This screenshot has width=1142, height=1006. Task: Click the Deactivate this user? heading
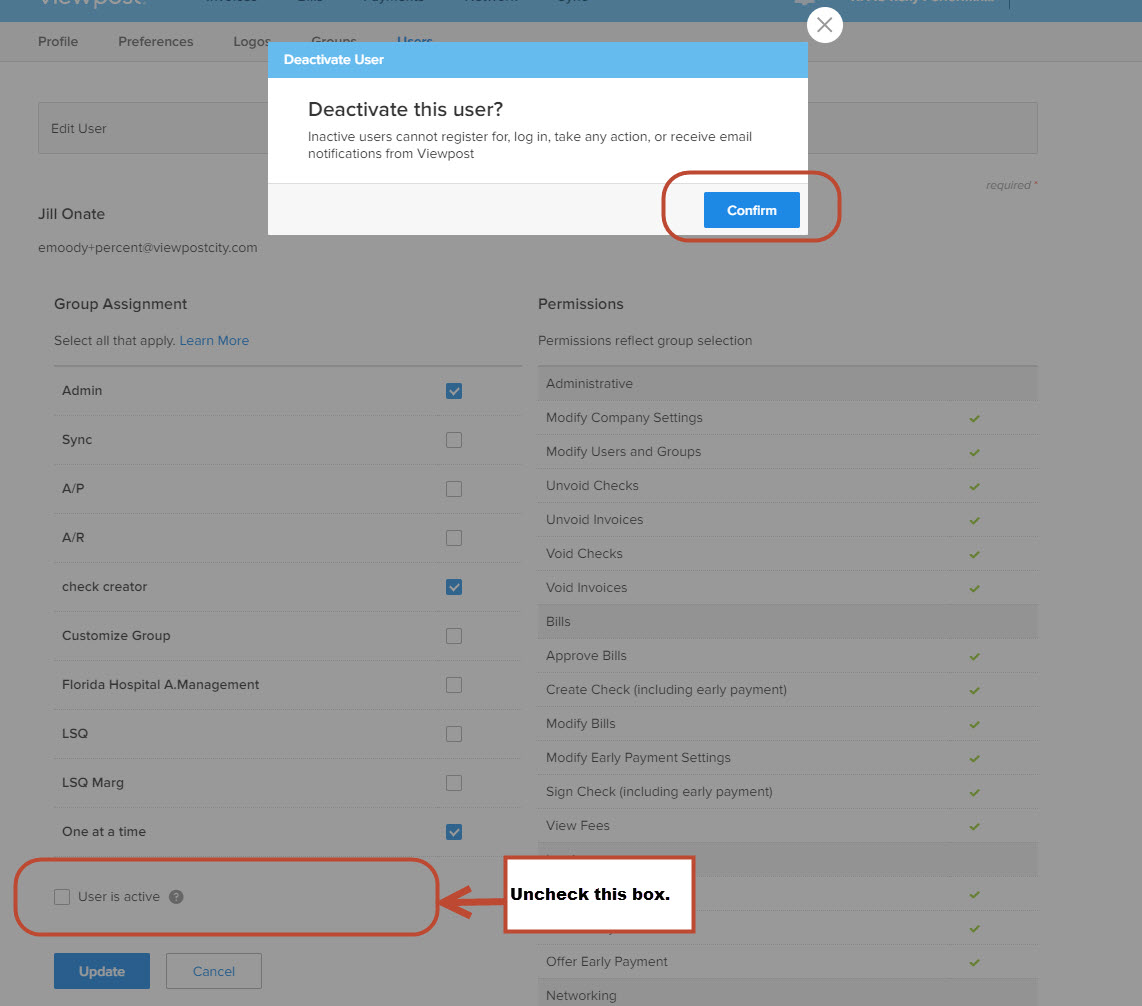coord(406,109)
